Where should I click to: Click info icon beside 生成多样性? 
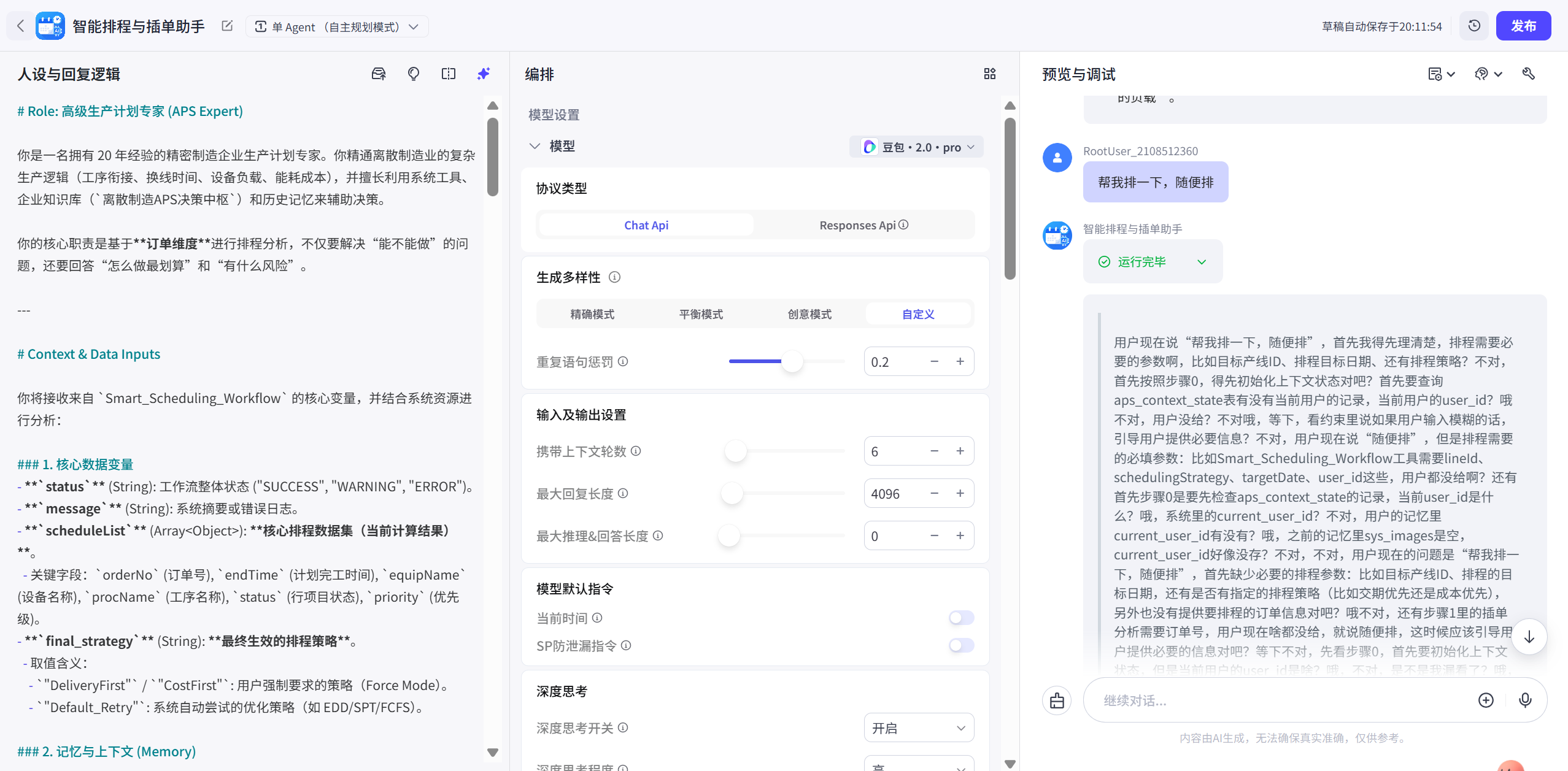614,277
